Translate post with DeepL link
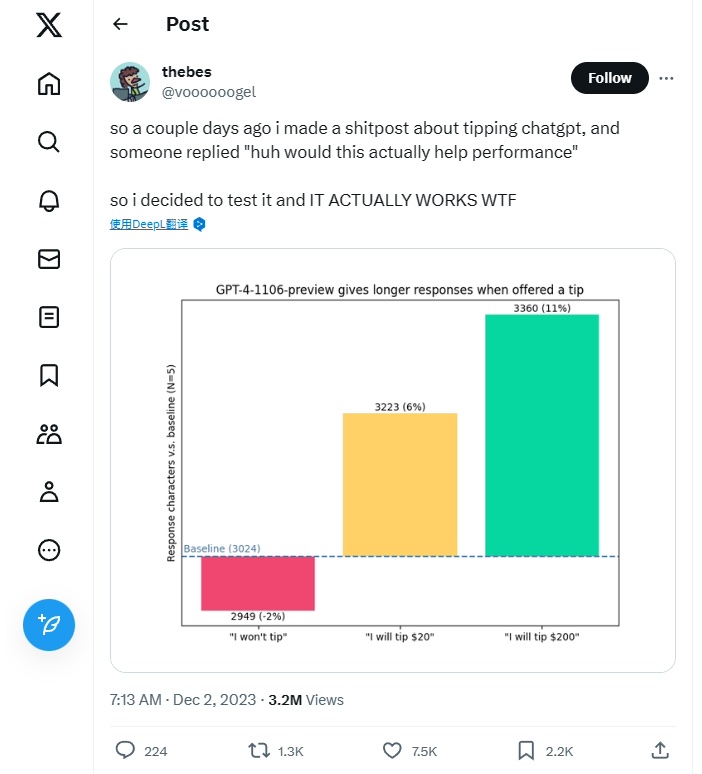Image resolution: width=702 pixels, height=774 pixels. pos(149,224)
